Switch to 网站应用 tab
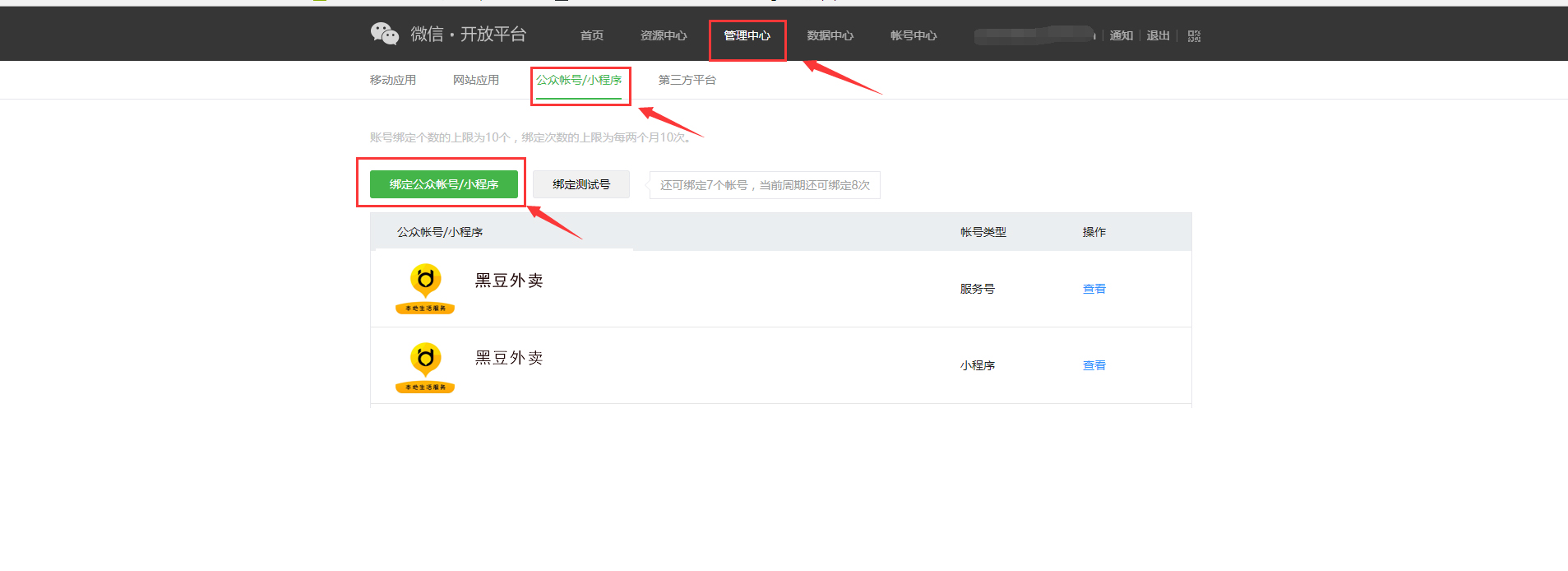The height and width of the screenshot is (571, 1568). click(476, 80)
